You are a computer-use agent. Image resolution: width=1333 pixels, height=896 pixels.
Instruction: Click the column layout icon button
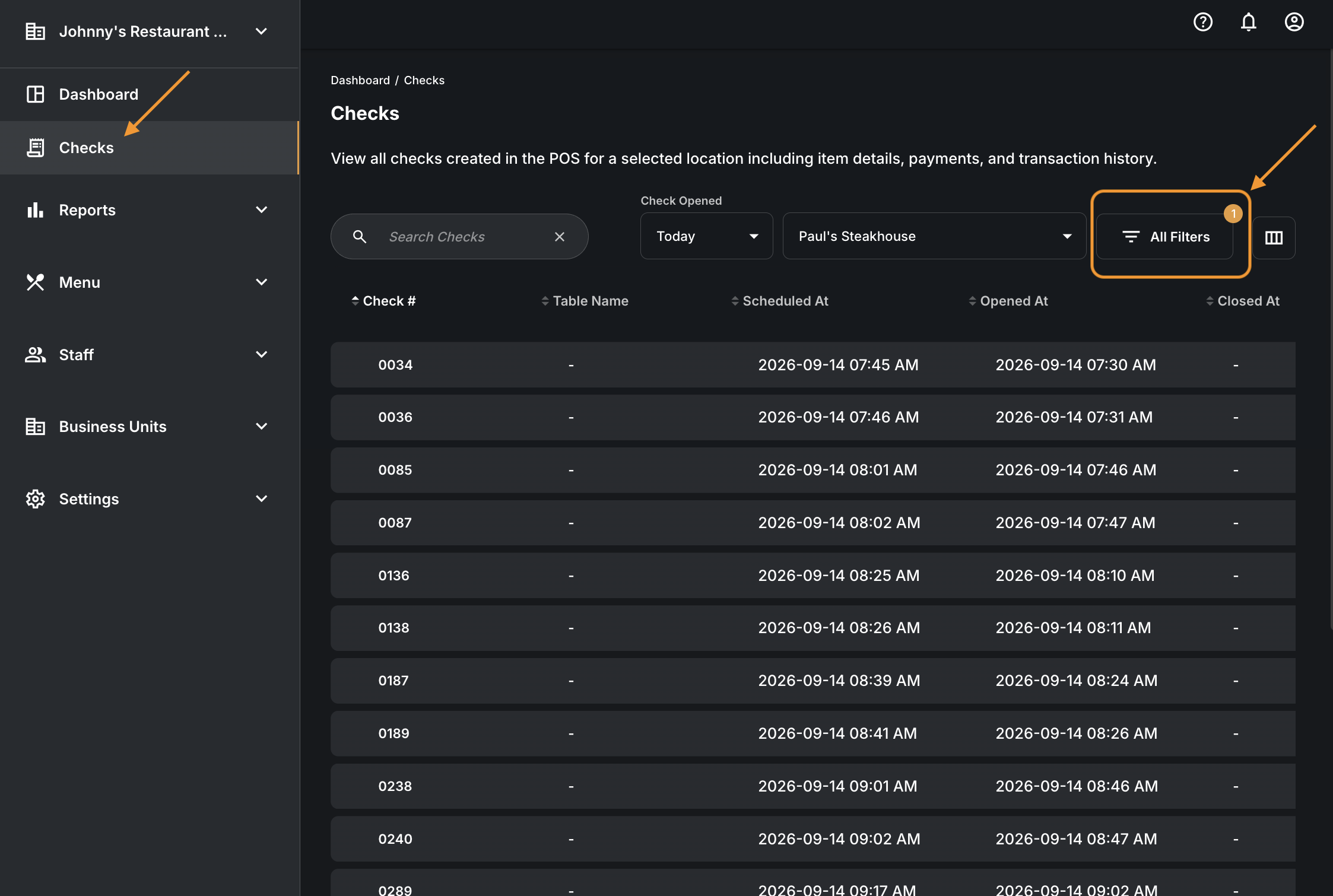coord(1274,237)
